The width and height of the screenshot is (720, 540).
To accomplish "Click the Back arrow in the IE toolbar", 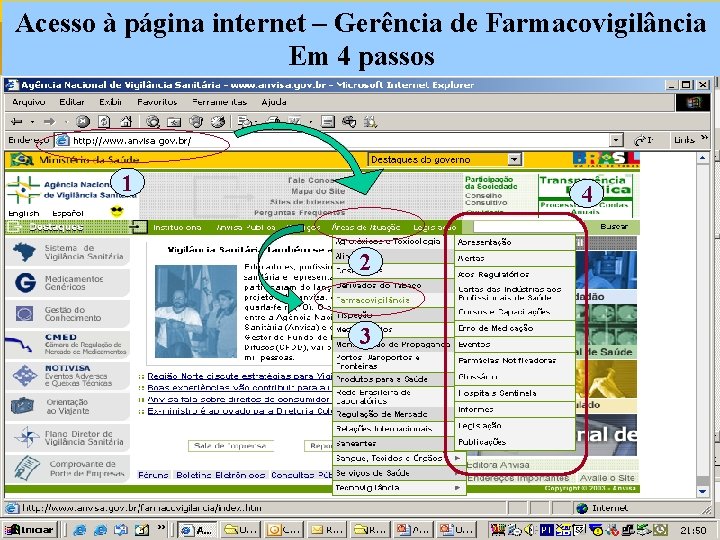I will coord(17,122).
